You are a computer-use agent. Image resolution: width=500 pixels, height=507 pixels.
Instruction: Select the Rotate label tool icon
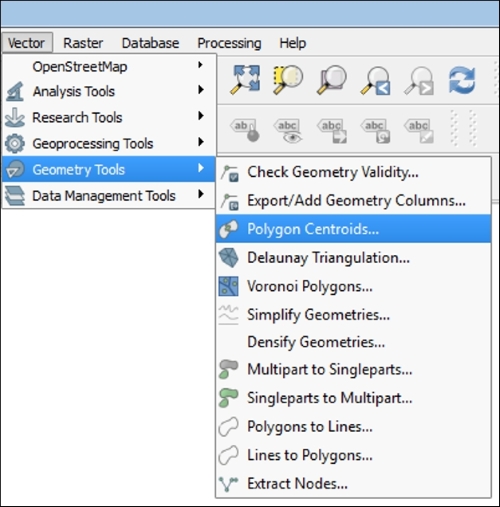point(375,131)
